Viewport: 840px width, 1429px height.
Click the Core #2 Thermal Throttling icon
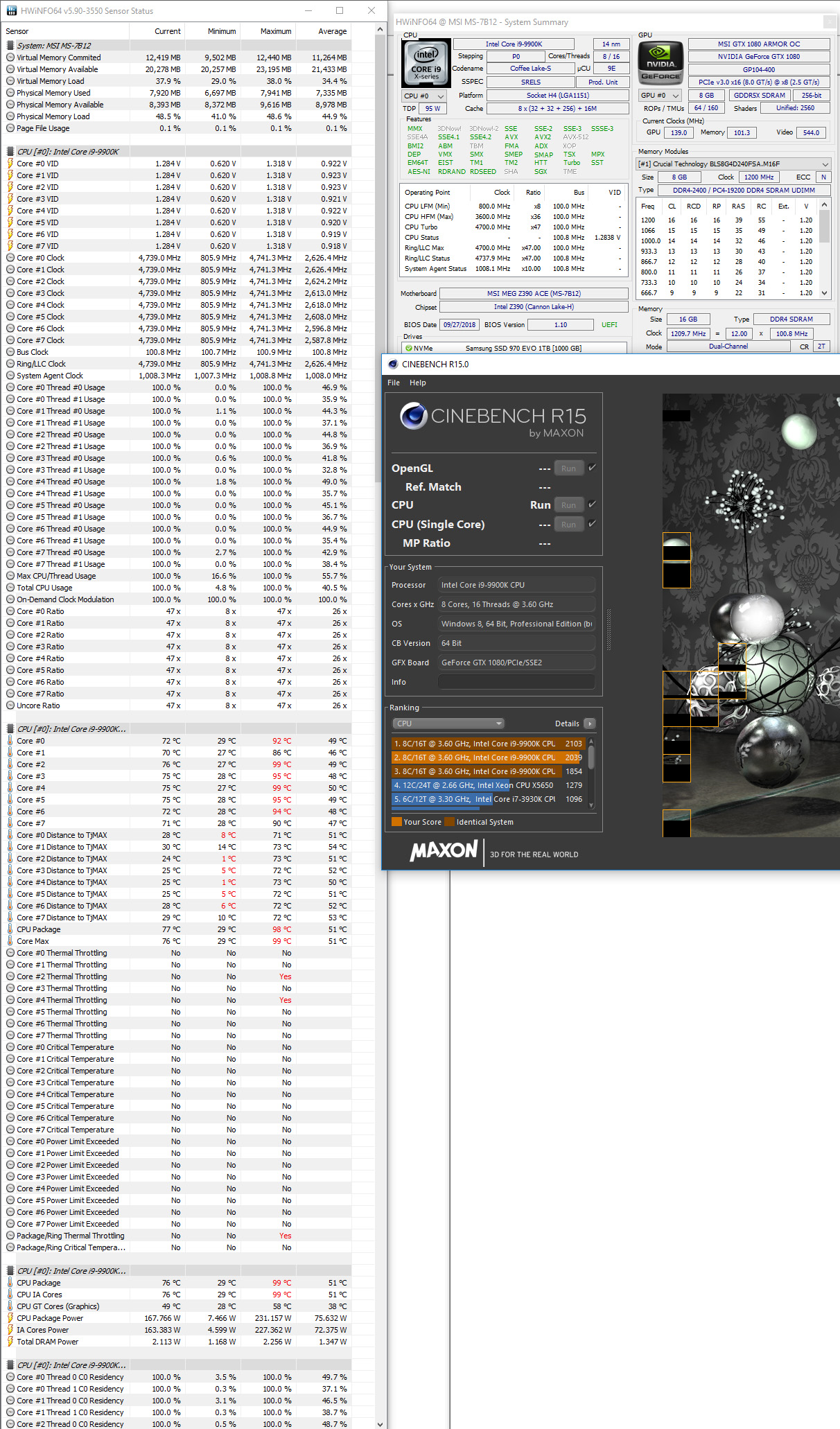(x=10, y=976)
